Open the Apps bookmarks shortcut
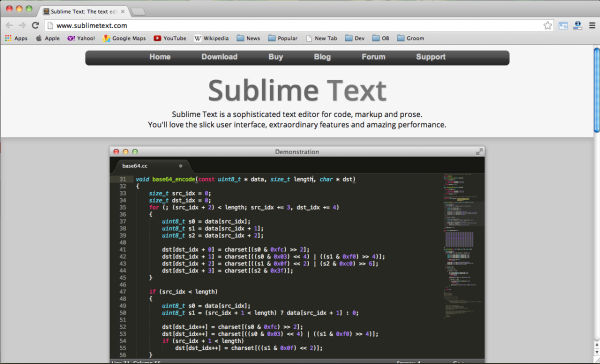 tap(16, 38)
